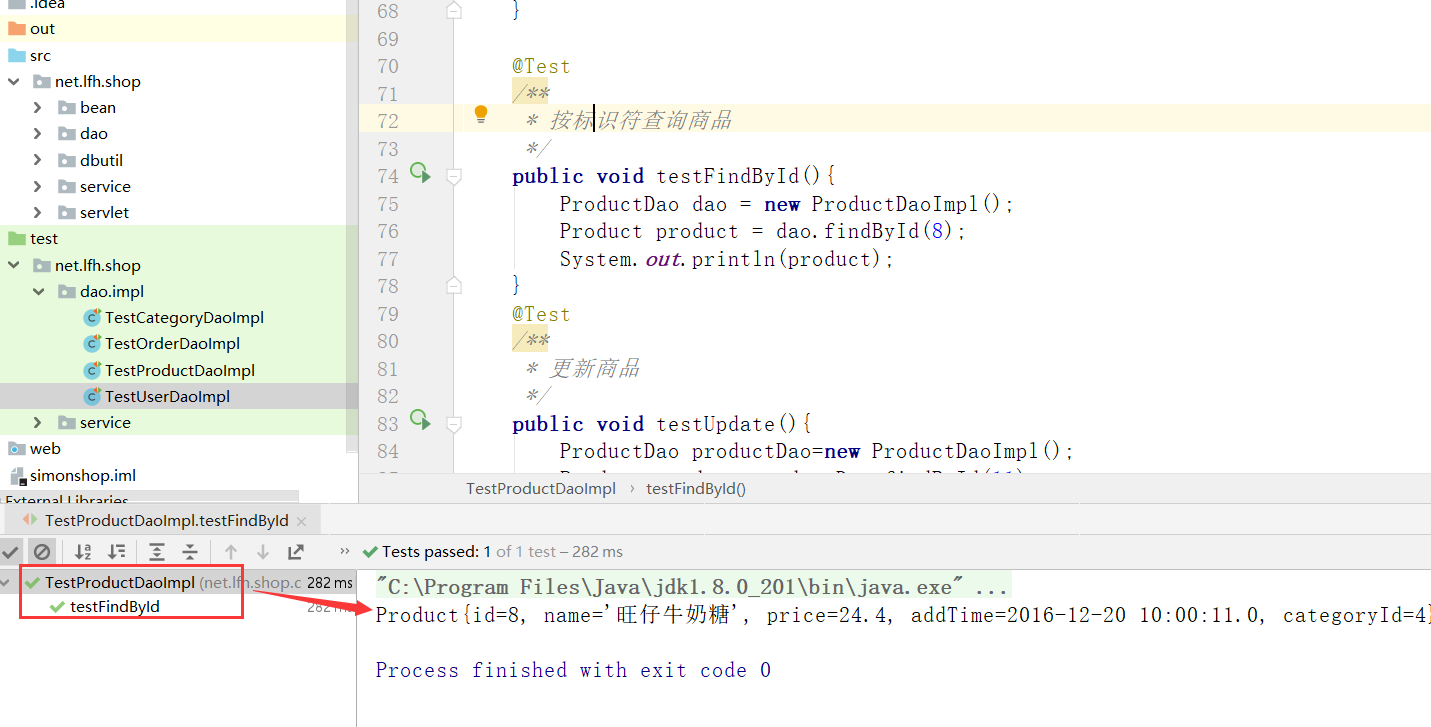Click the @Test annotation on line 70
The width and height of the screenshot is (1431, 727).
coord(541,66)
